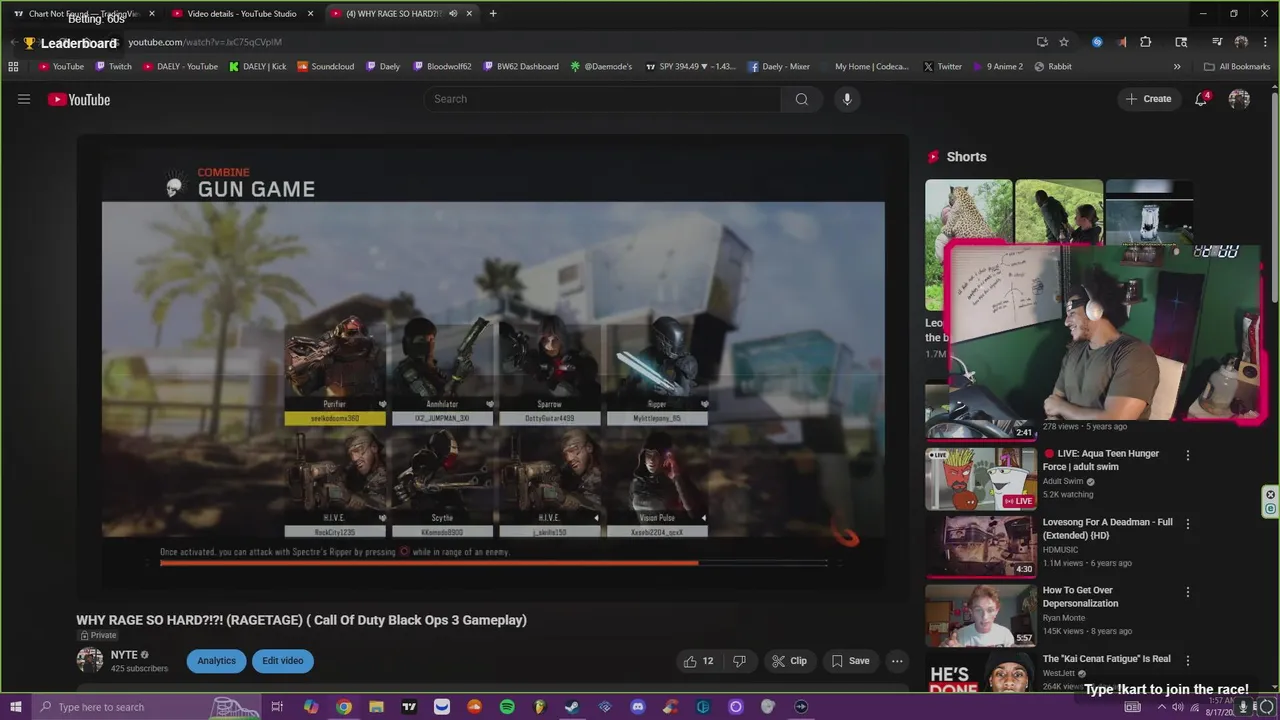Open Steam from the taskbar
This screenshot has width=1280, height=720.
coord(572,707)
